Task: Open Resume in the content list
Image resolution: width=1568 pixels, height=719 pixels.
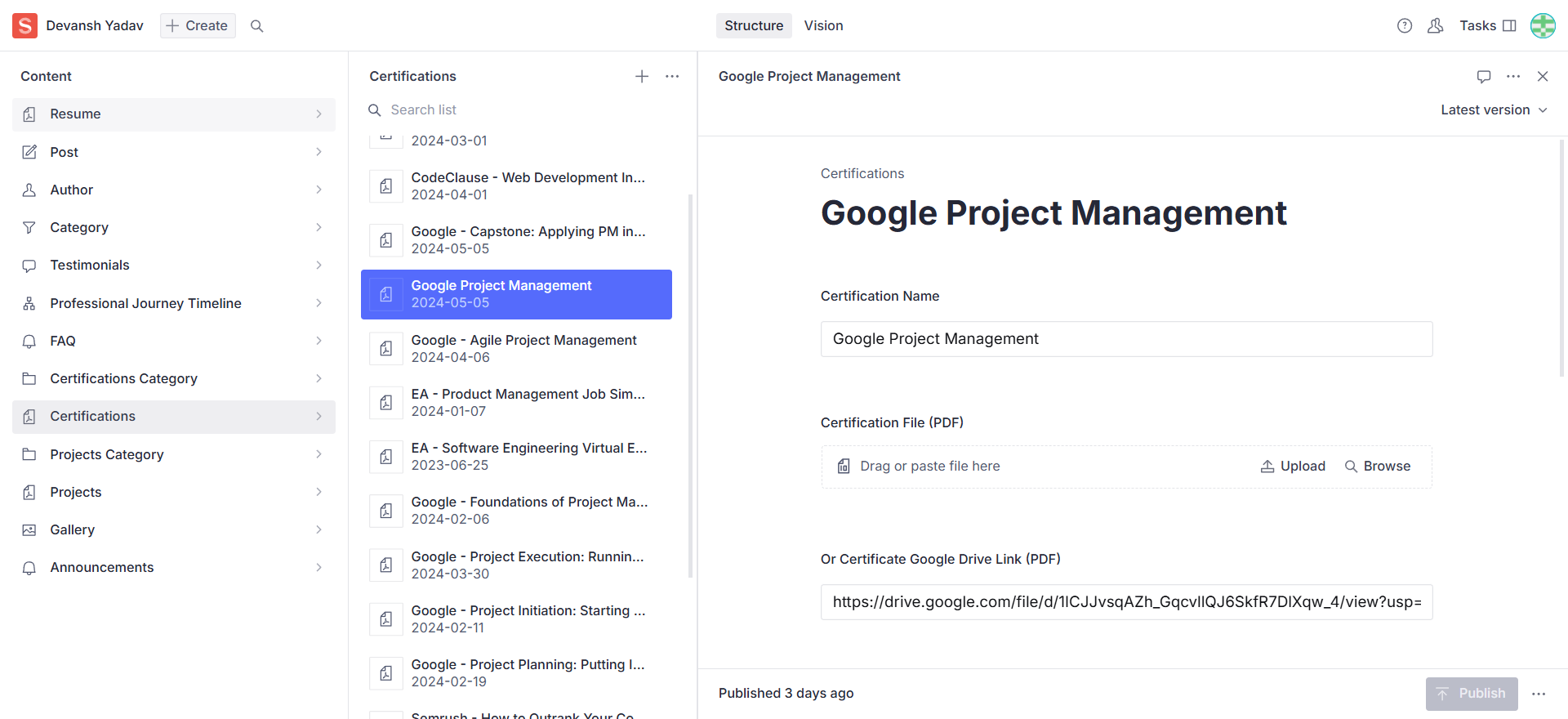Action: pyautogui.click(x=174, y=114)
